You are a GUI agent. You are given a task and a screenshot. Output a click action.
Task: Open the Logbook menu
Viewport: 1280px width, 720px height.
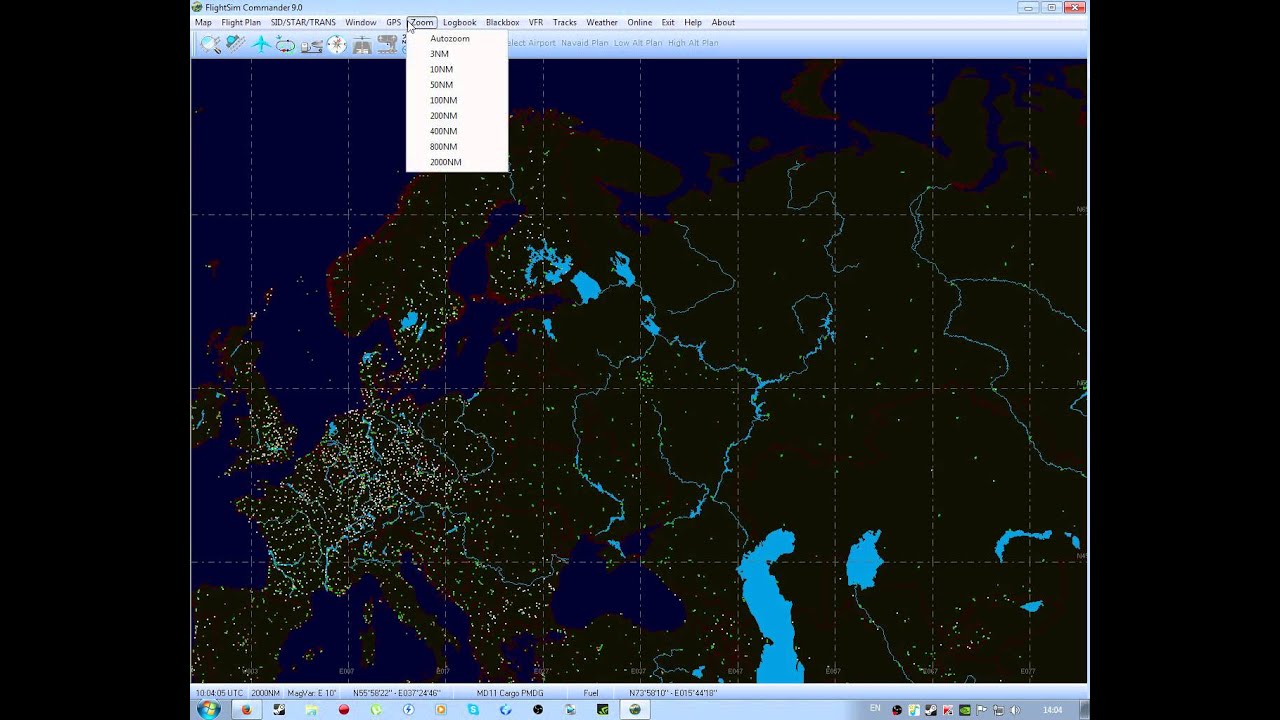coord(460,22)
